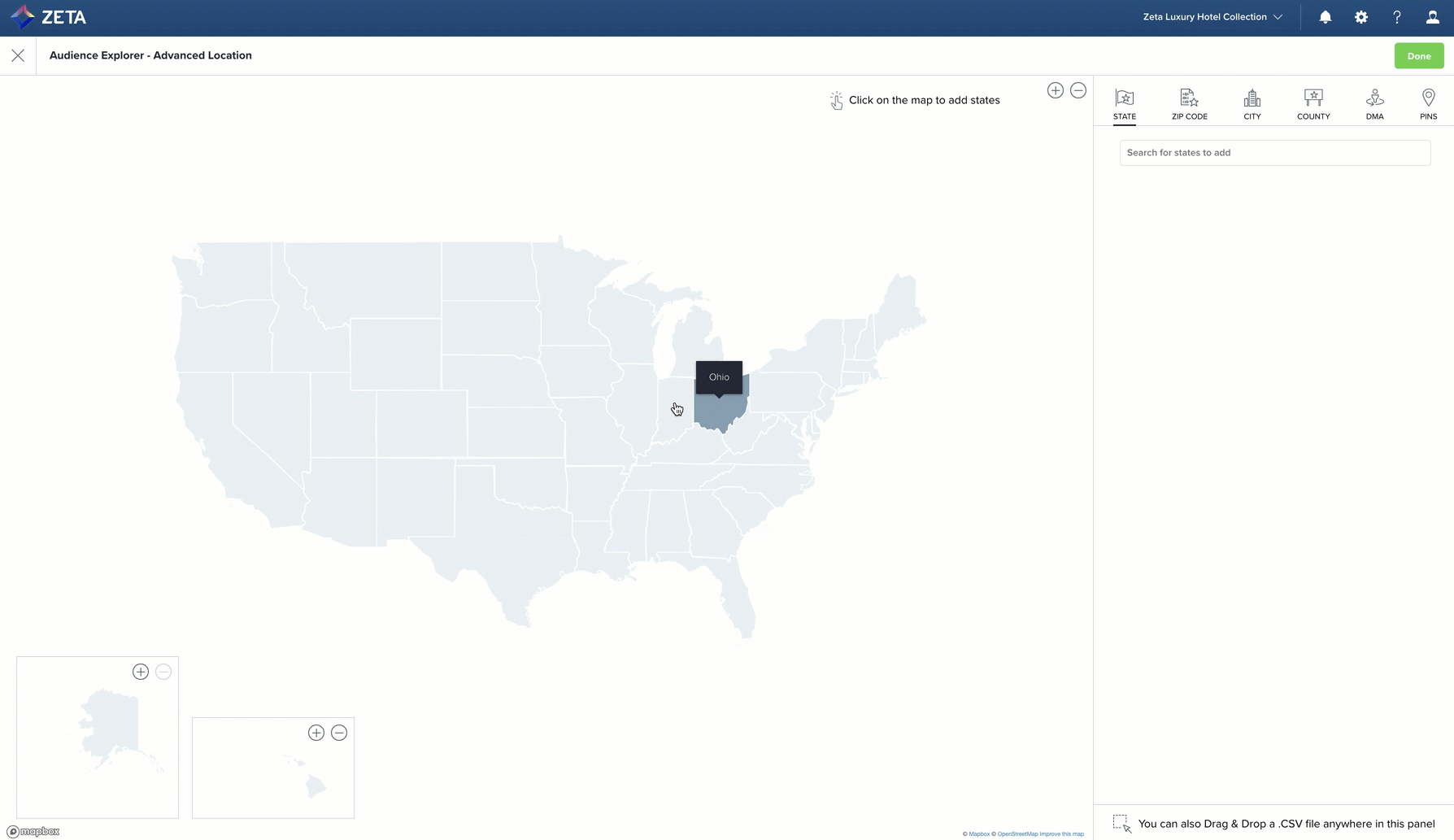Zoom in on the main map

[1055, 90]
